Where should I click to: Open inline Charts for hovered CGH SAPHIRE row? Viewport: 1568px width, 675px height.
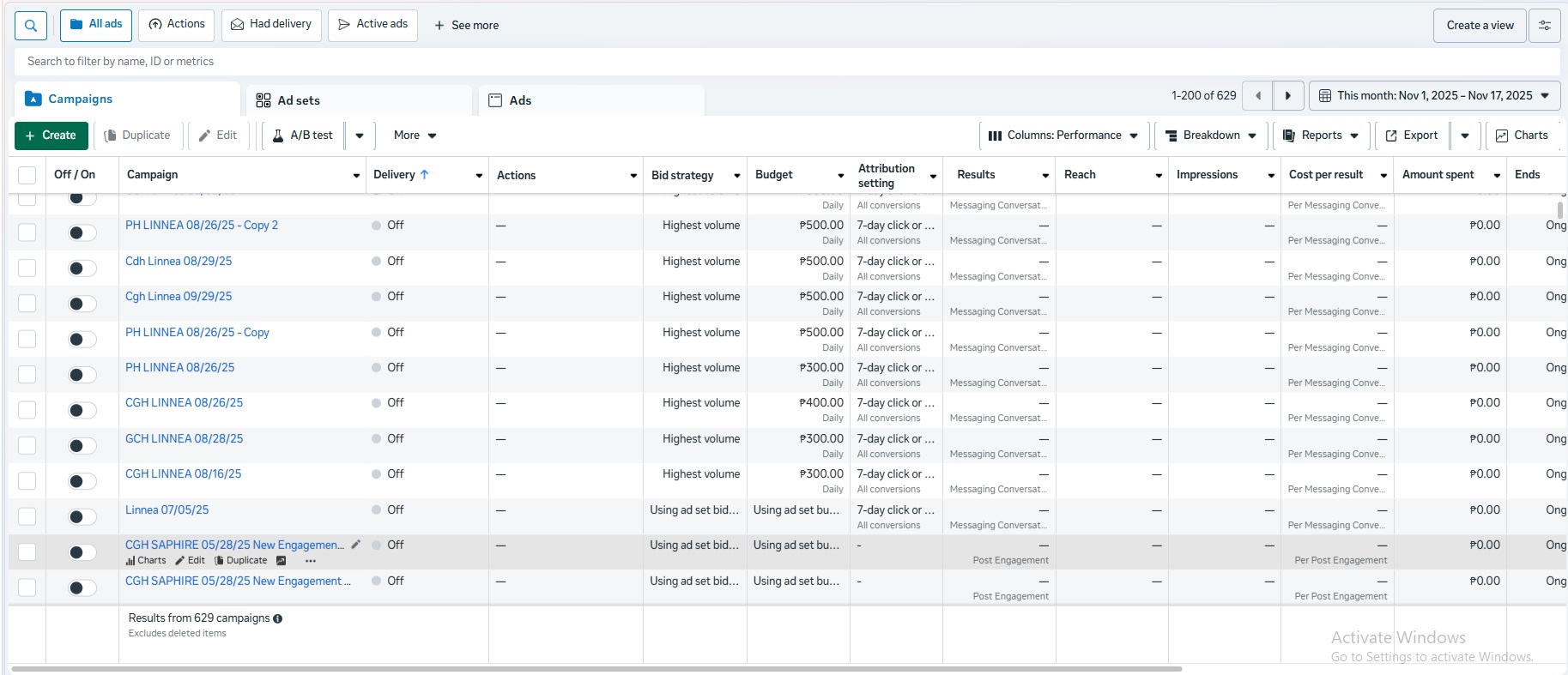[146, 561]
